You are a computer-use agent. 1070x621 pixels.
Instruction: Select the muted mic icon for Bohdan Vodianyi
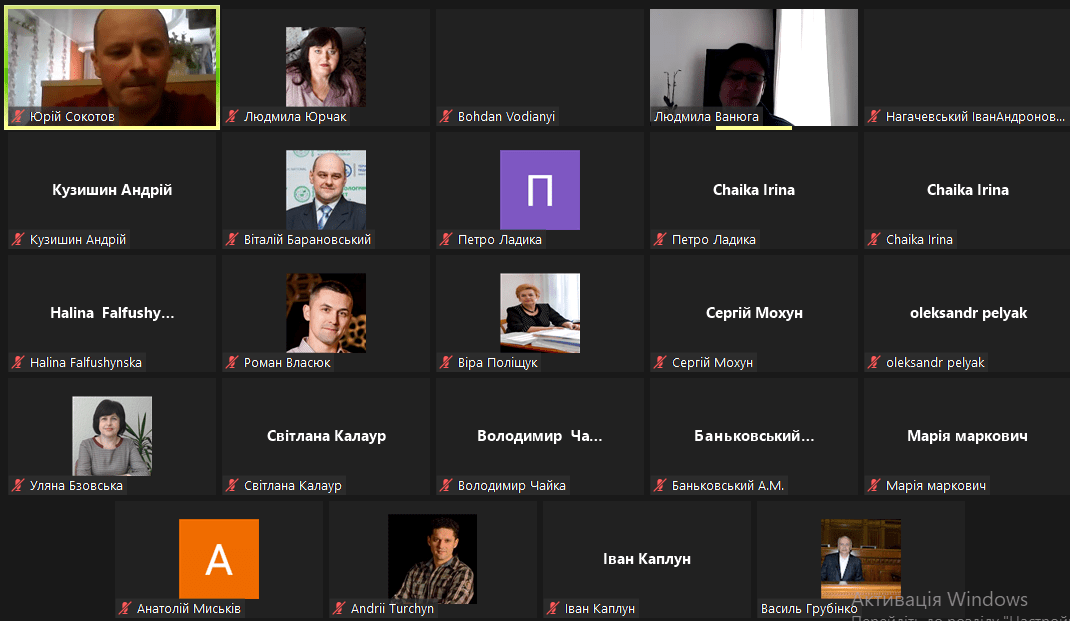pyautogui.click(x=446, y=117)
